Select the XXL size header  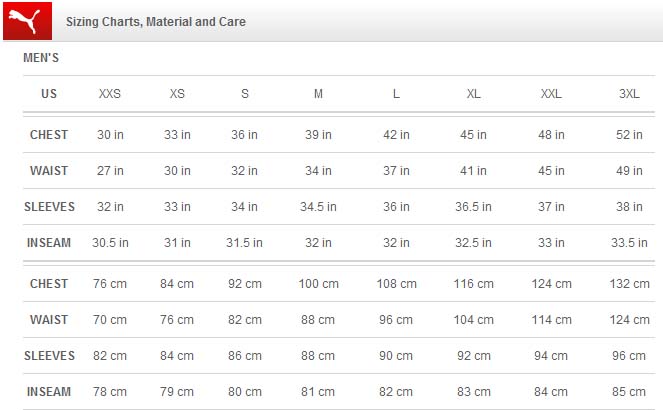tap(551, 94)
